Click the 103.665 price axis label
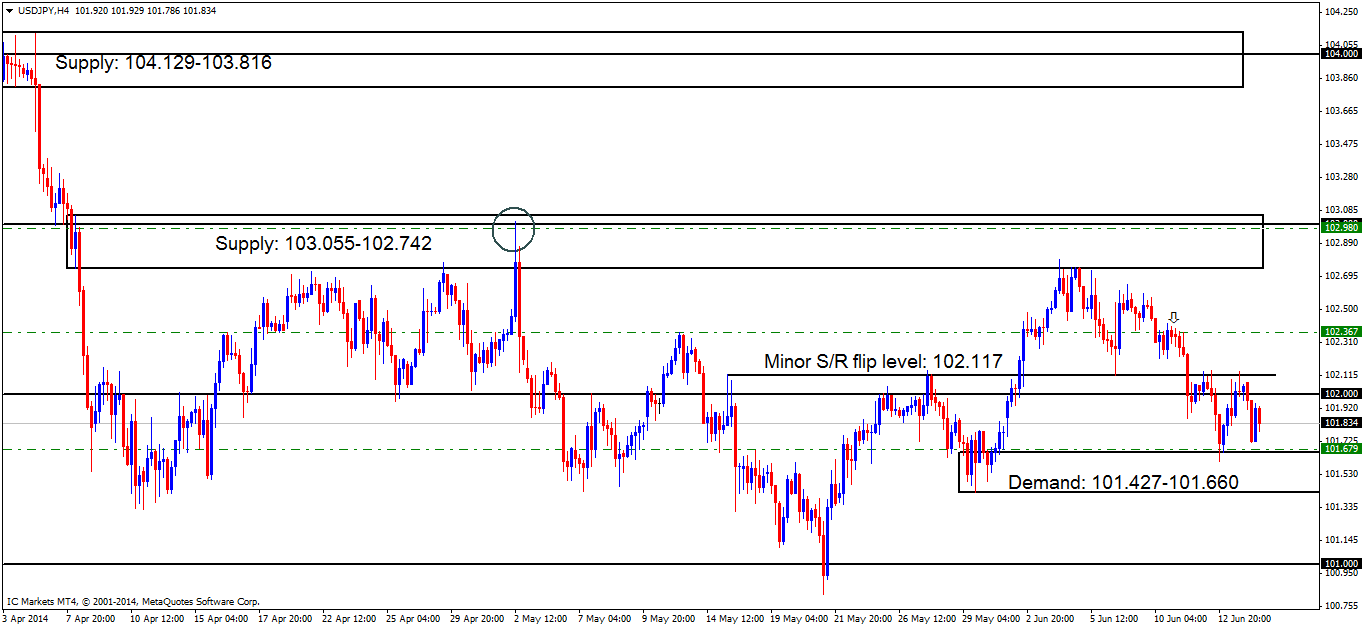This screenshot has width=1362, height=627. [1340, 110]
